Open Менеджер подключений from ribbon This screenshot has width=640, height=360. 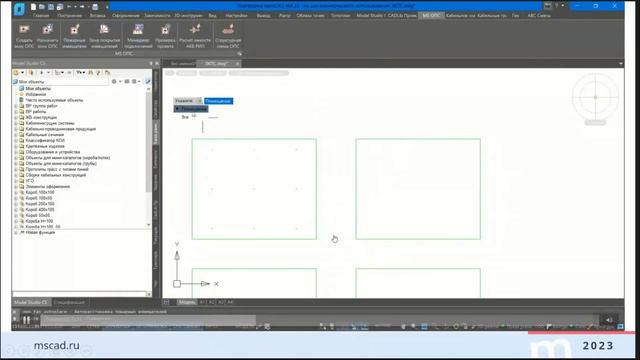[138, 36]
